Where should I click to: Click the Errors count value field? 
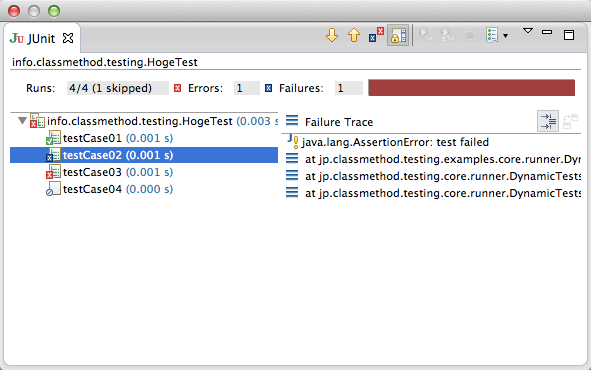(247, 88)
